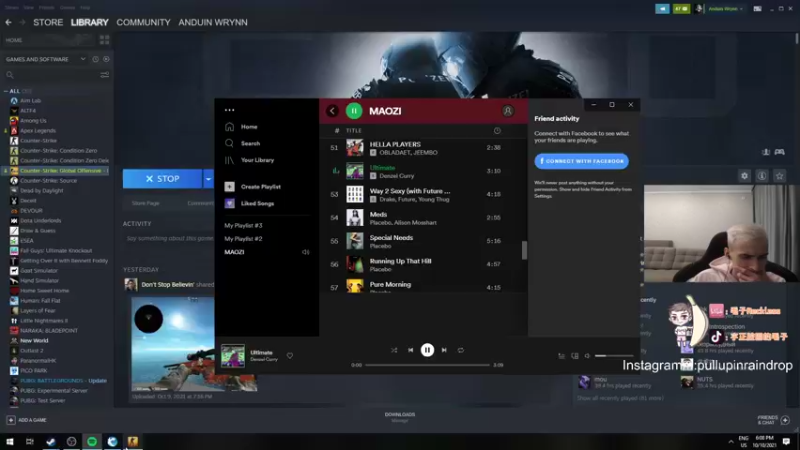Open game settings gear icon

[744, 176]
